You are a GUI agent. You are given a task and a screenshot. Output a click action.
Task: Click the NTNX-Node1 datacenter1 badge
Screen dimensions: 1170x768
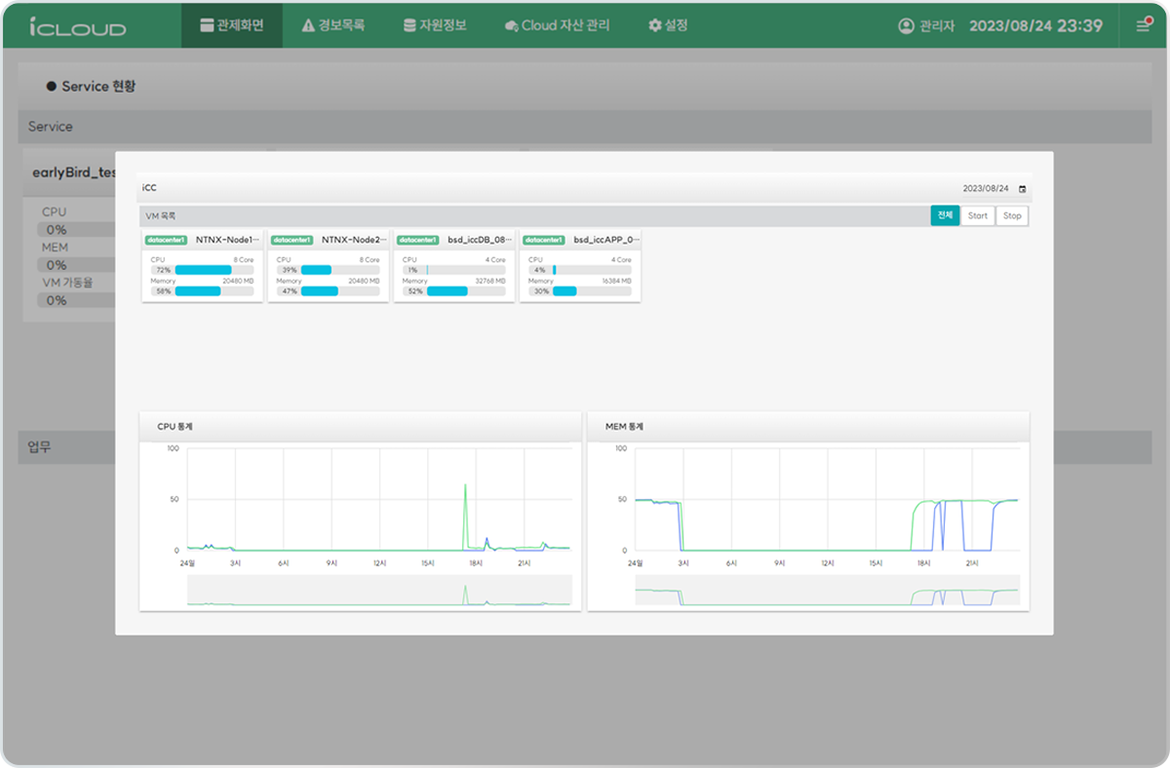click(x=166, y=240)
